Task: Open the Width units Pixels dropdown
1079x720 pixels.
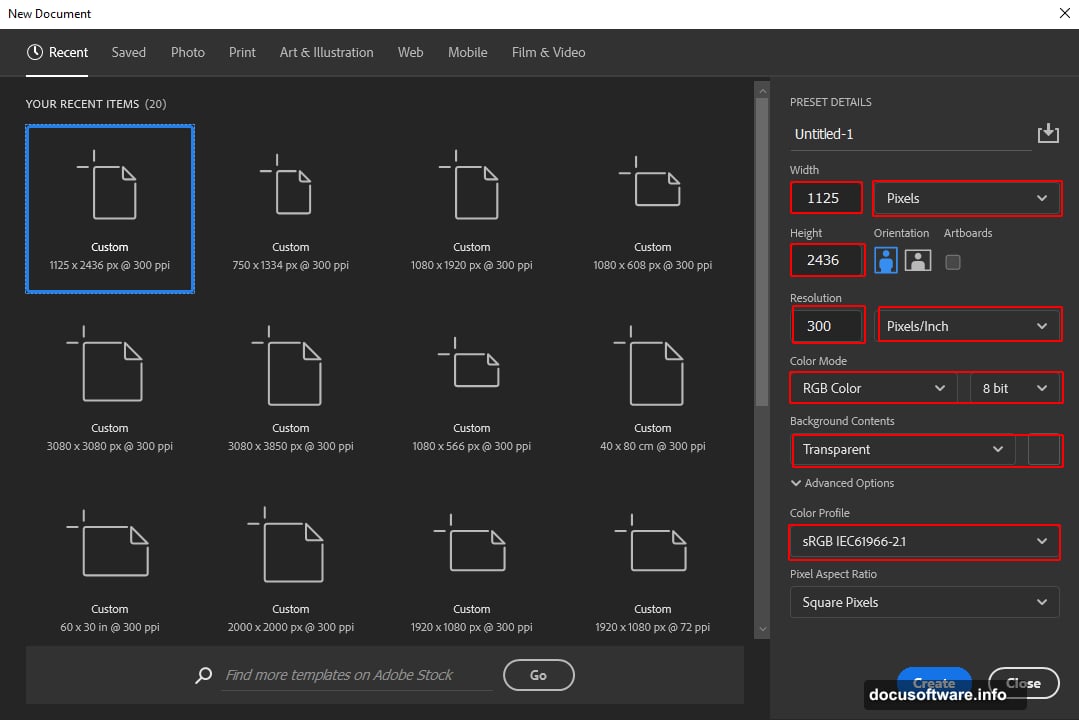Action: tap(966, 198)
